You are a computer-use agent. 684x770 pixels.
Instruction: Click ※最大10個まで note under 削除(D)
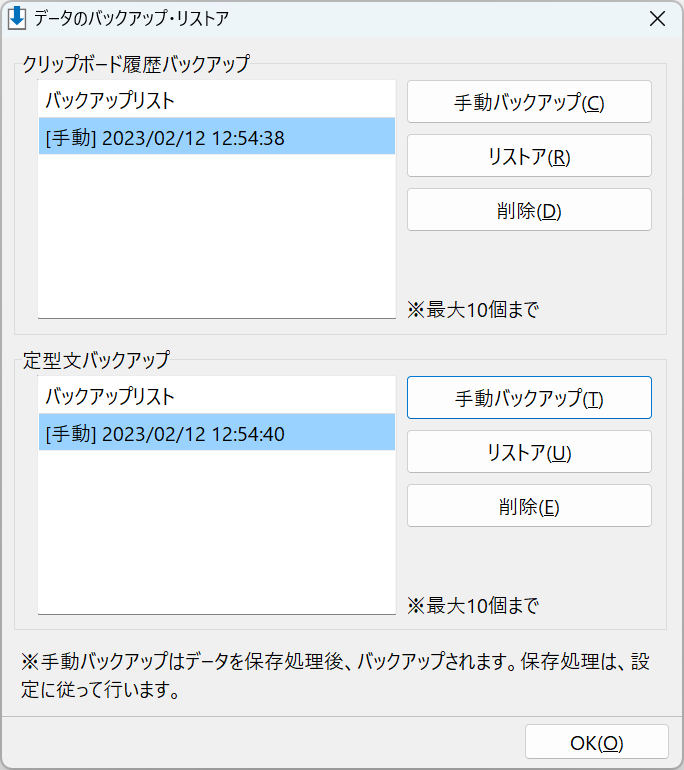coord(473,310)
